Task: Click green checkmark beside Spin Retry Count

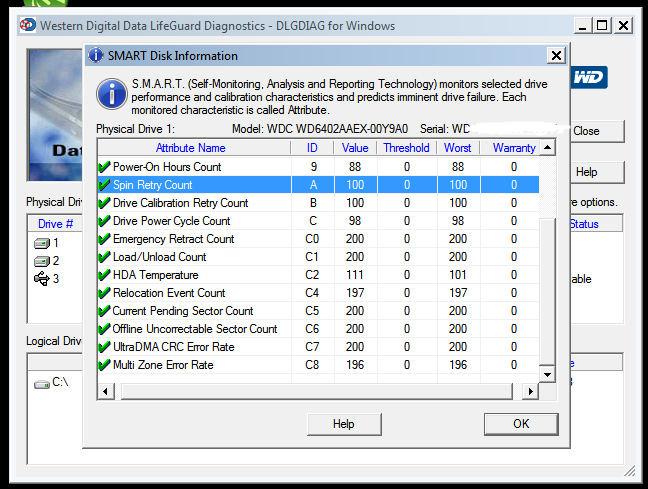Action: click(104, 185)
